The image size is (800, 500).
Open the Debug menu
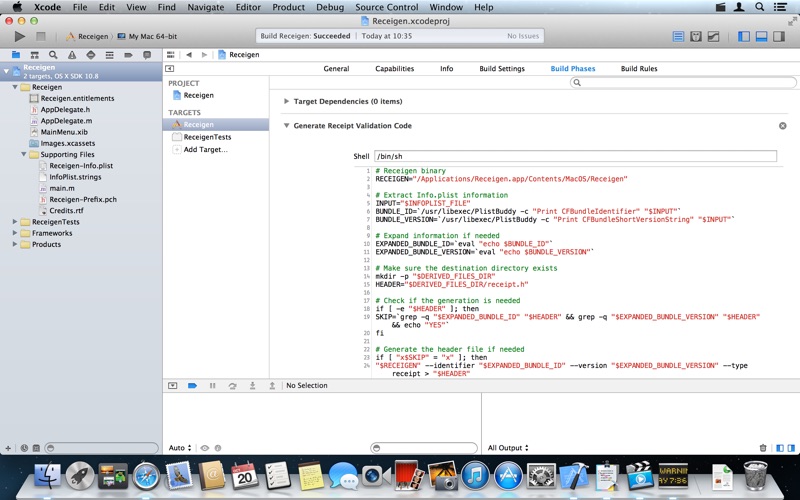pyautogui.click(x=330, y=7)
